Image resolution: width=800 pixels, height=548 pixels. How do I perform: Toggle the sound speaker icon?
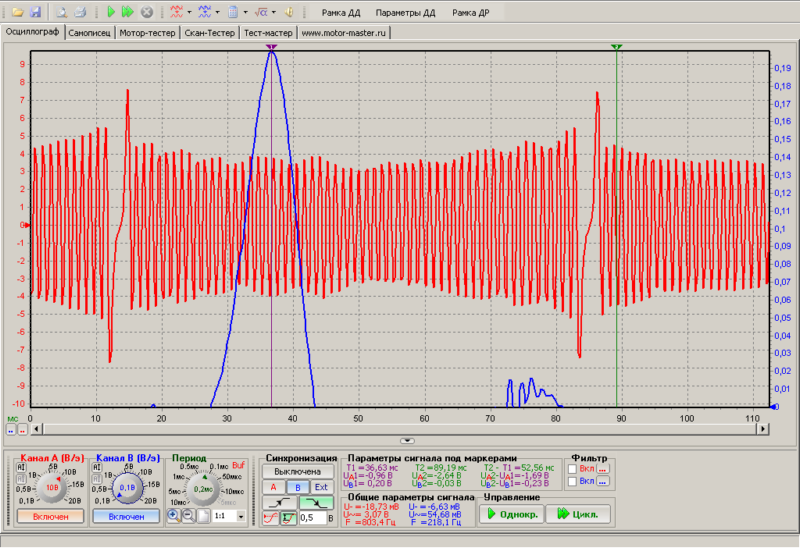[289, 12]
